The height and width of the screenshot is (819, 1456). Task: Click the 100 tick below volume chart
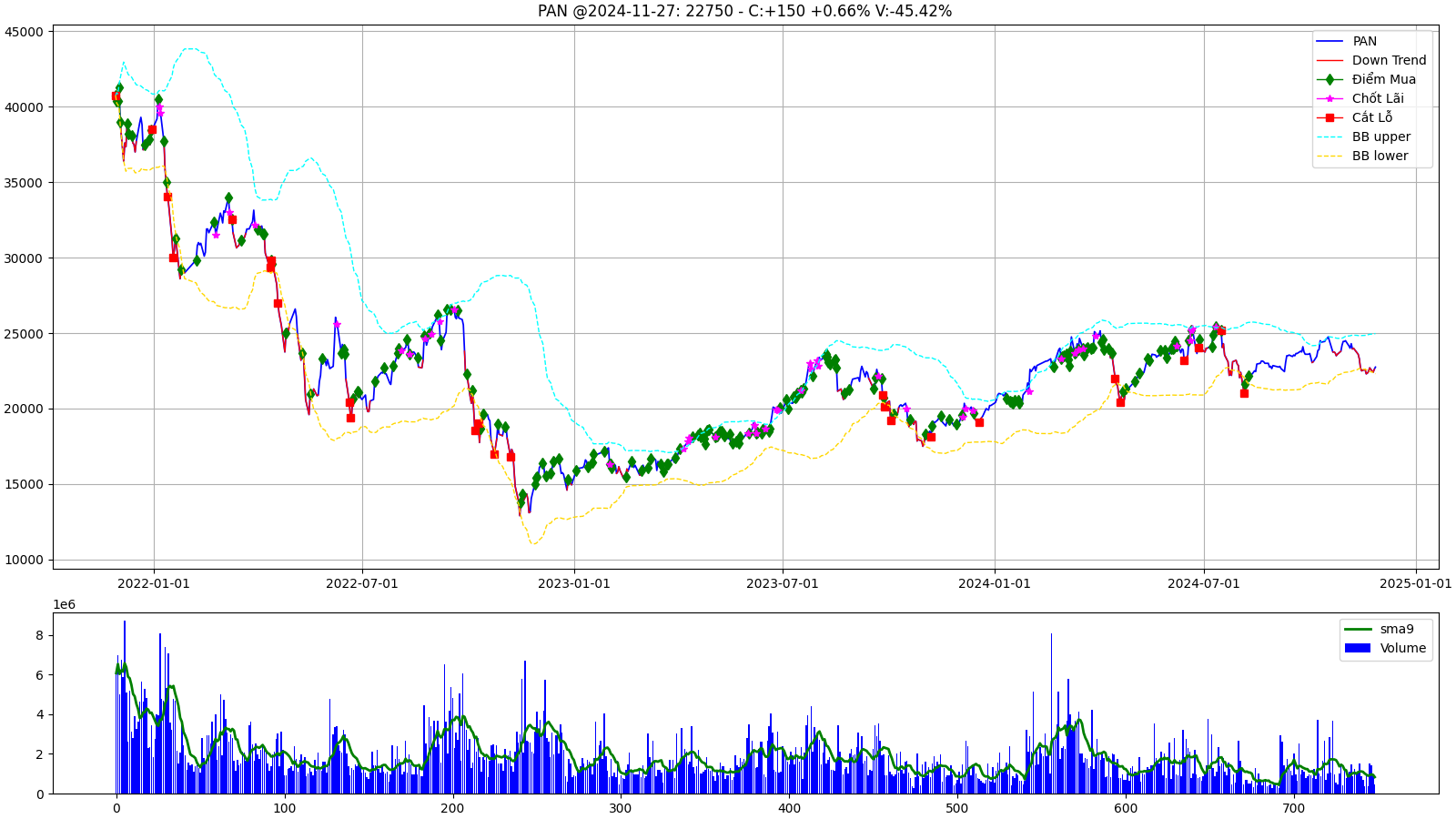coord(285,808)
